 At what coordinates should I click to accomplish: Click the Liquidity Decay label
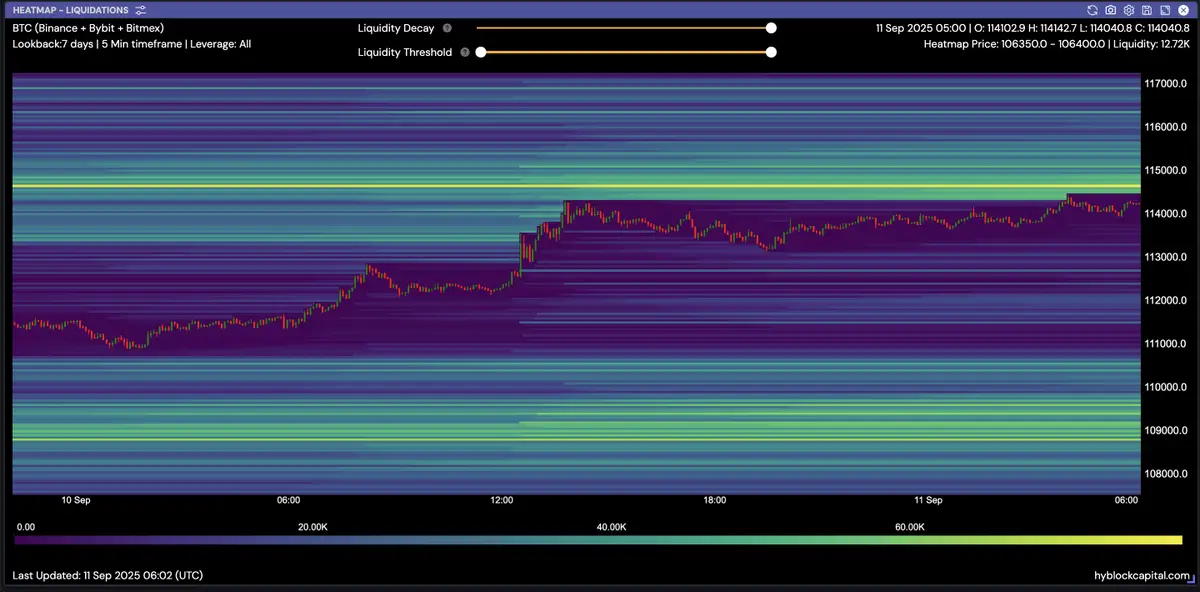(x=396, y=29)
